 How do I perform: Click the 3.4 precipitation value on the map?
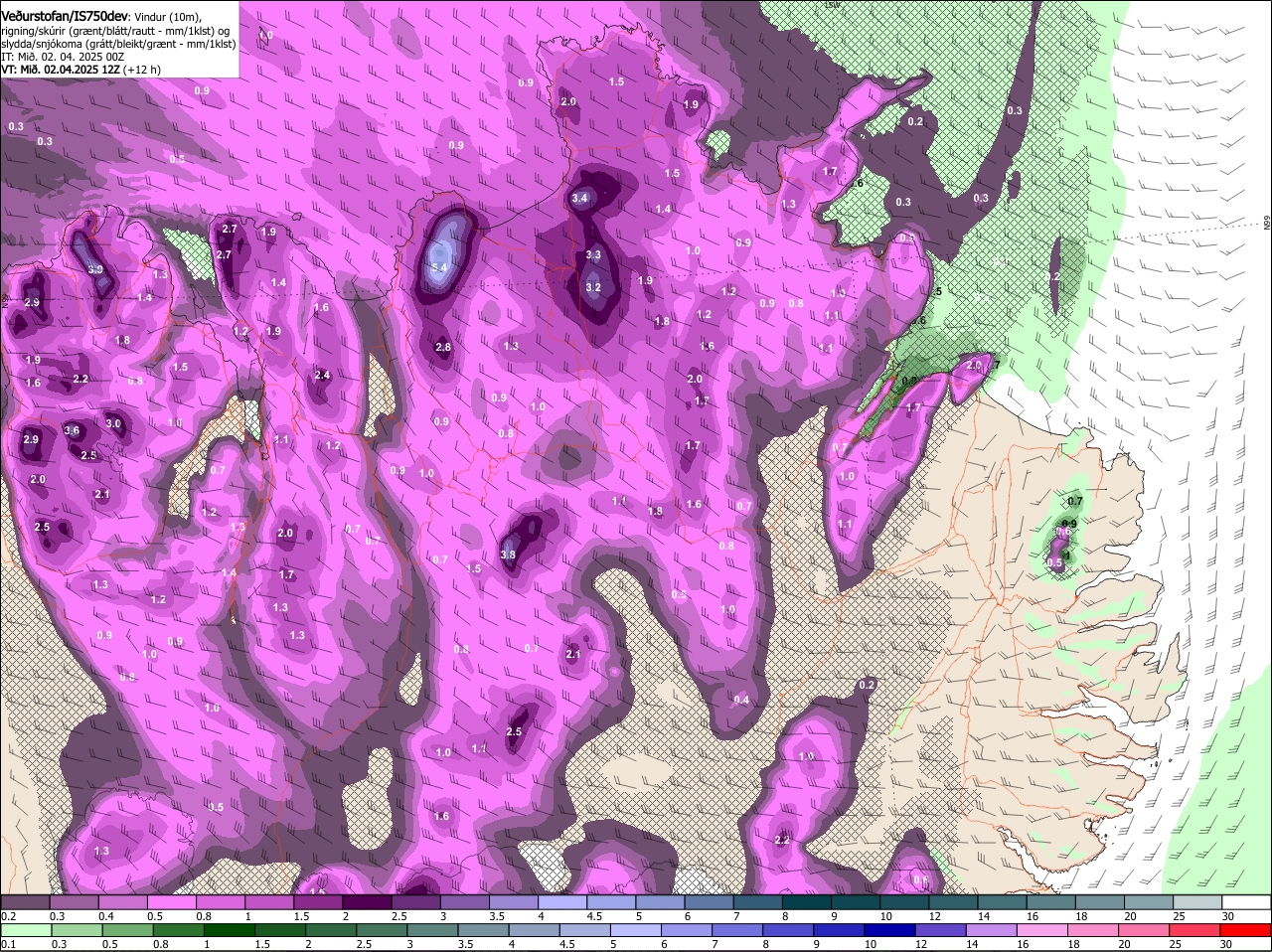(581, 199)
